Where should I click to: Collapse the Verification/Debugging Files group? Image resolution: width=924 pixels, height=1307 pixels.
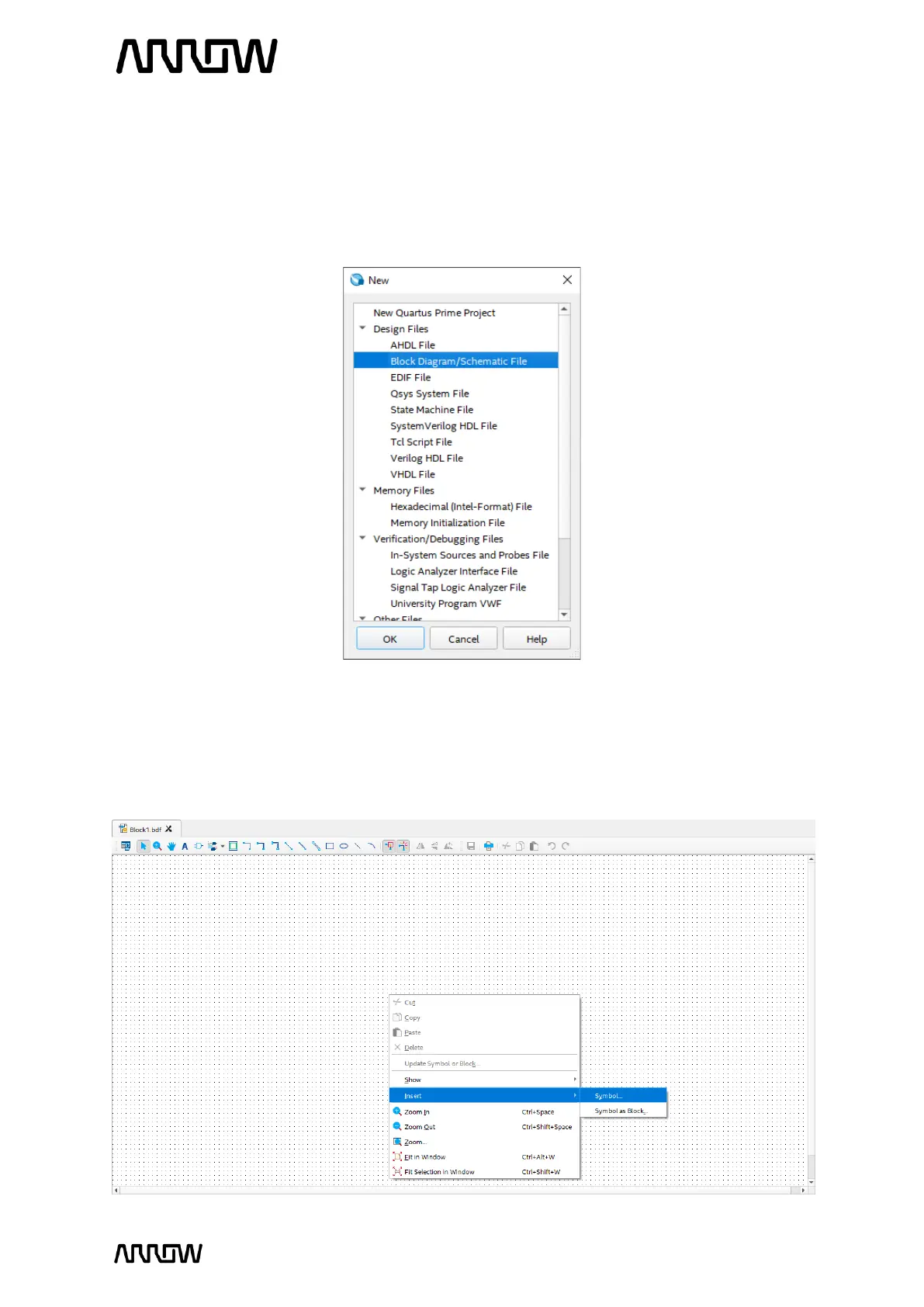pyautogui.click(x=362, y=538)
